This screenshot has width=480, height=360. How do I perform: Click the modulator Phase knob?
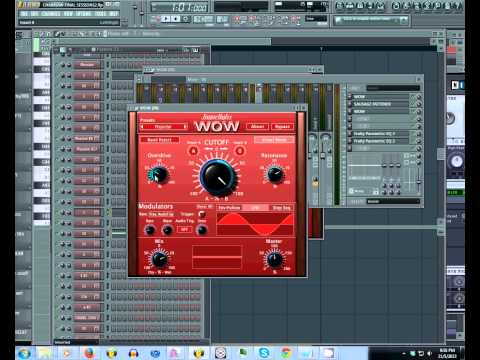(167, 230)
